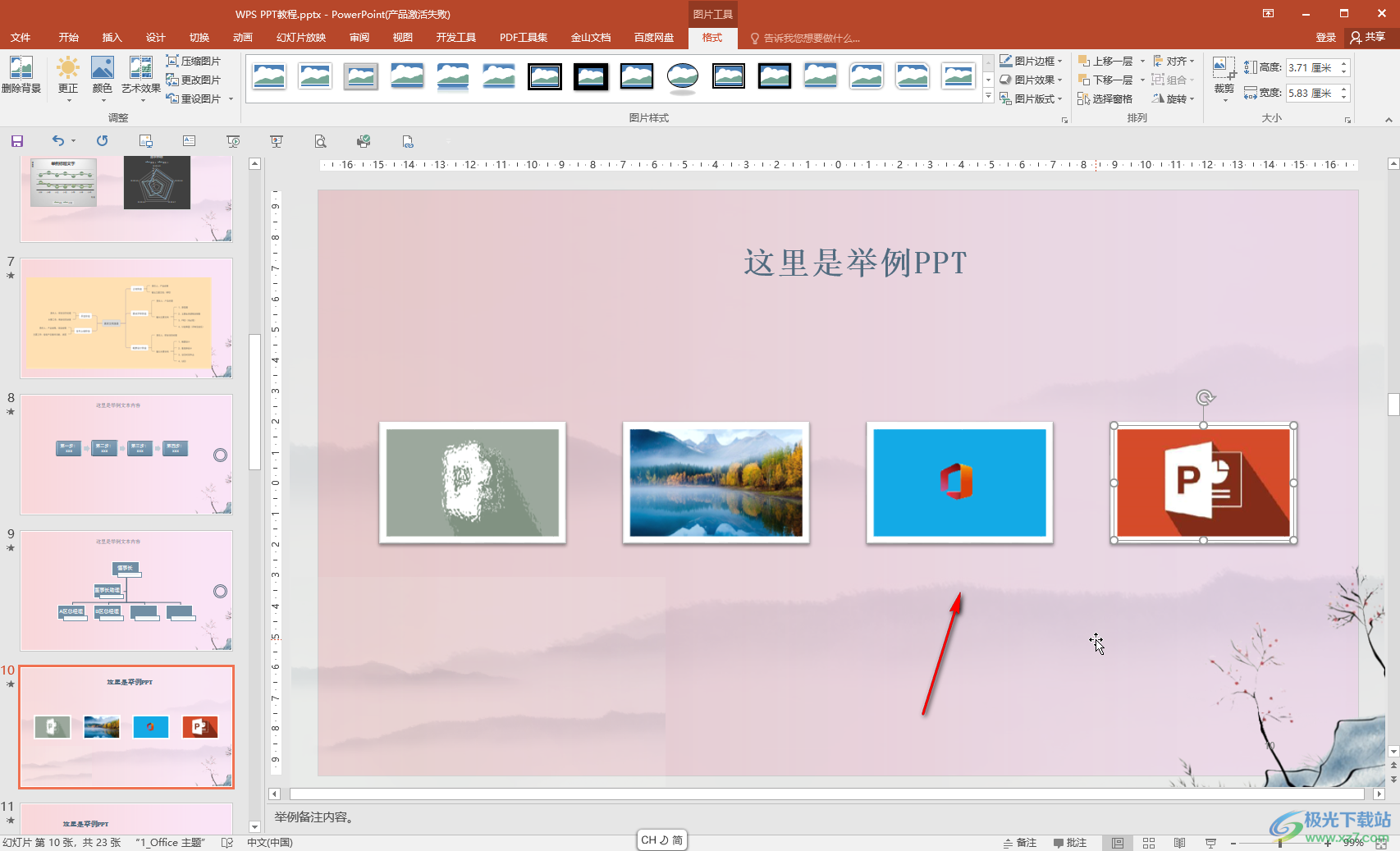Toggle the Notes (备注) pane
Viewport: 1400px width, 851px height.
pos(1020,843)
